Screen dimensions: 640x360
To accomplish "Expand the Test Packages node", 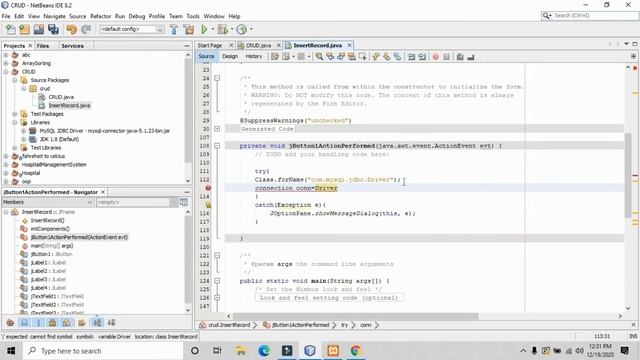I will 15,114.
